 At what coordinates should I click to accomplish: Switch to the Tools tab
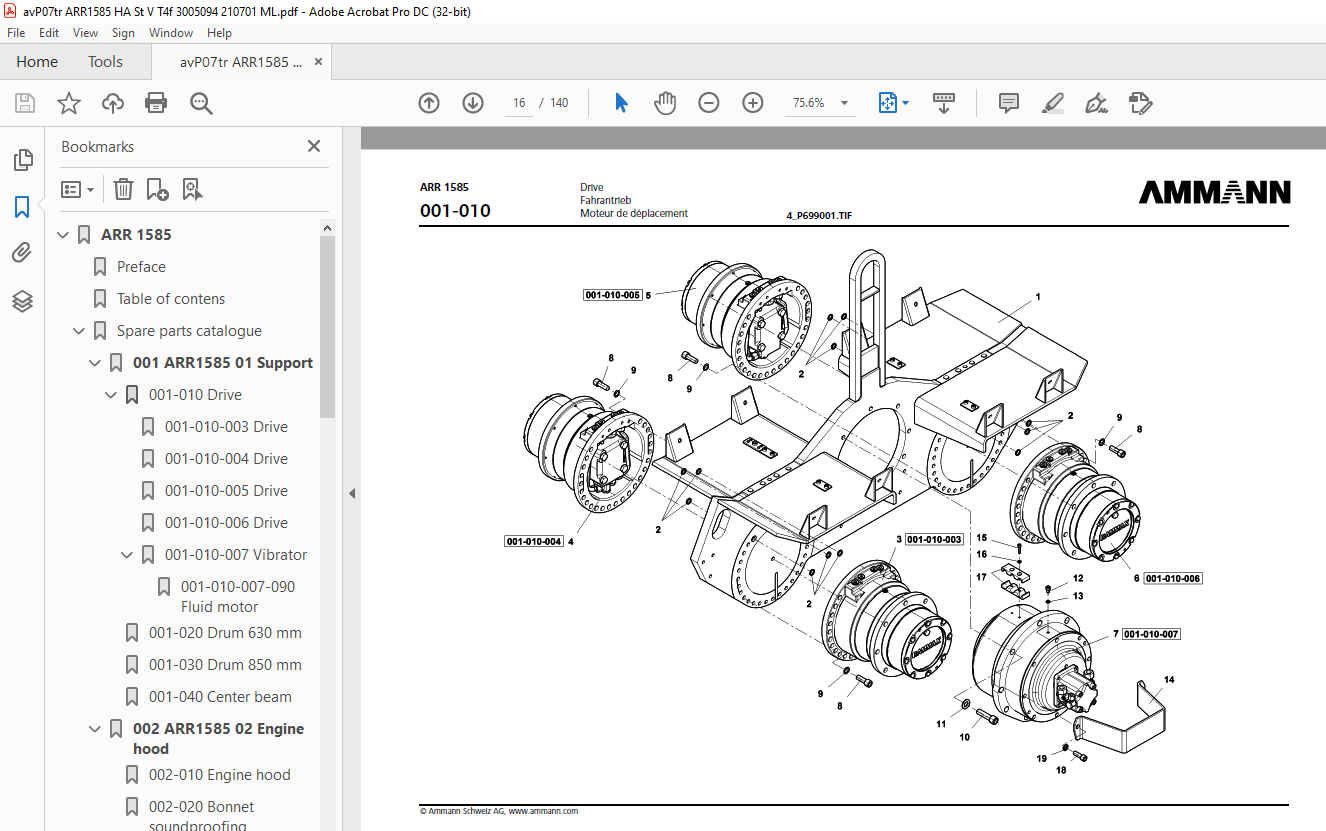[105, 62]
